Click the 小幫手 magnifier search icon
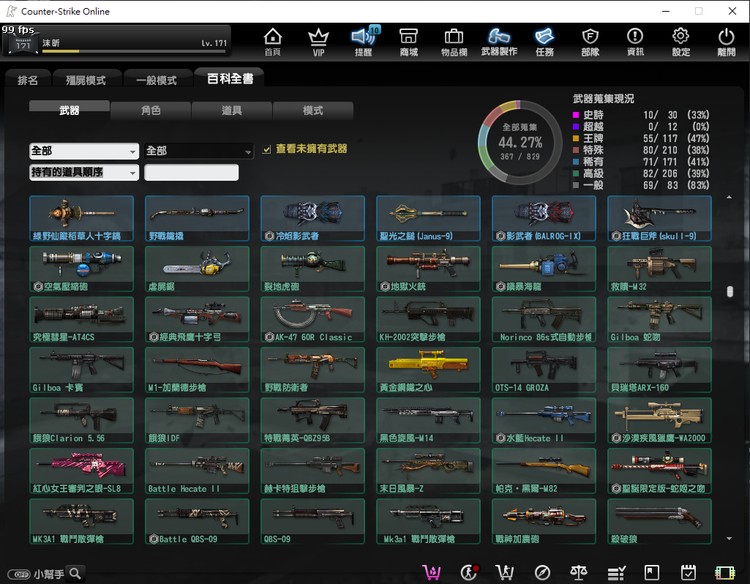The height and width of the screenshot is (584, 750). coord(75,573)
